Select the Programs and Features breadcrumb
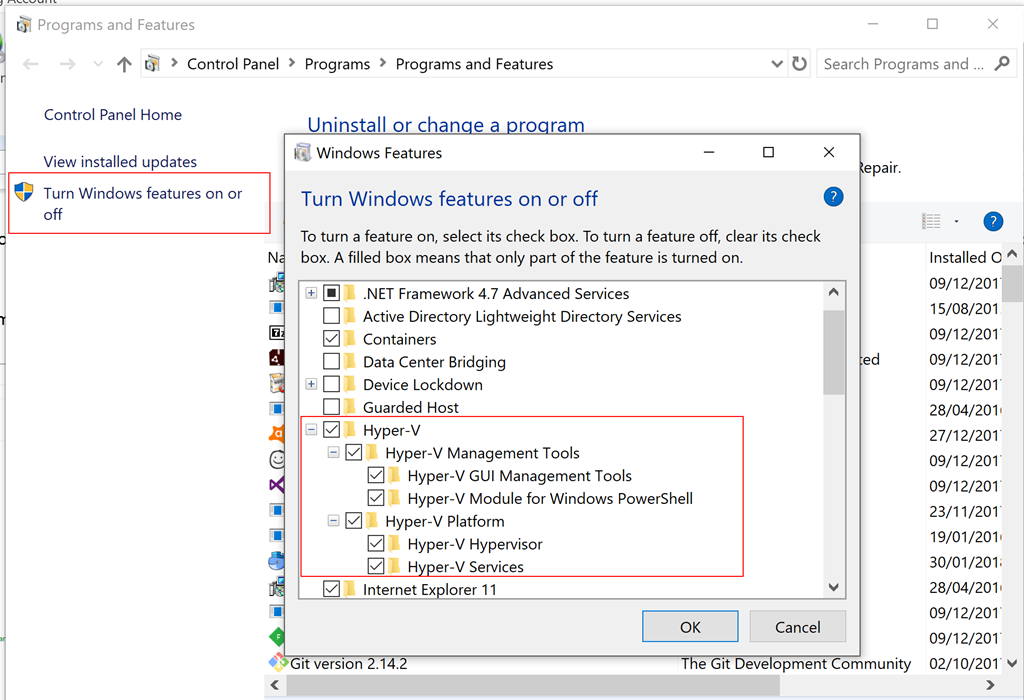The height and width of the screenshot is (700, 1024). [x=474, y=64]
